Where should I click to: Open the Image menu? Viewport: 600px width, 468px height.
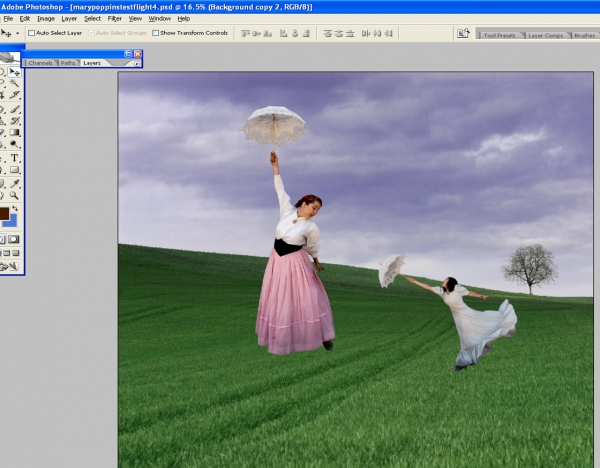(46, 19)
